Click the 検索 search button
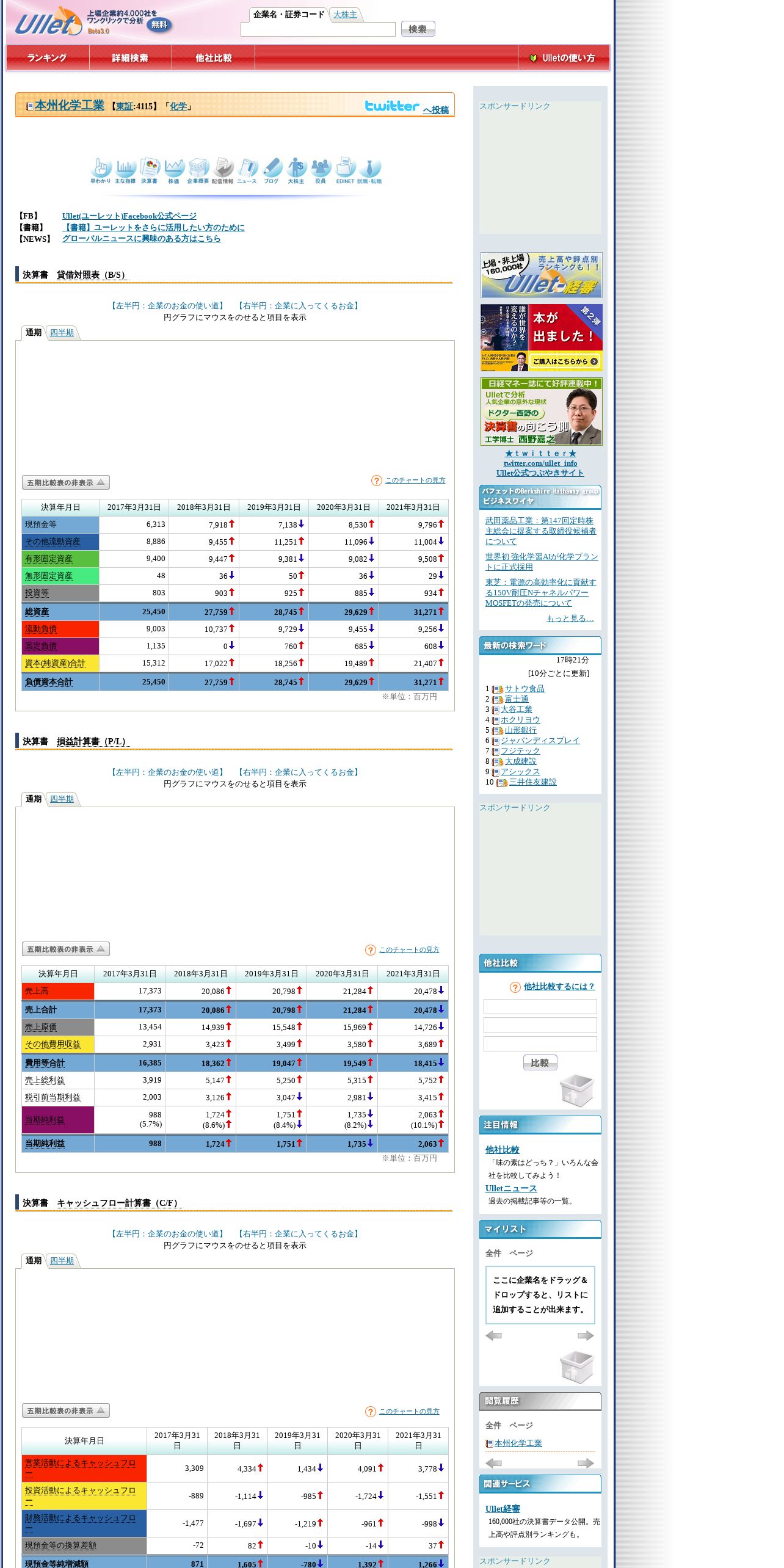The image size is (784, 1568). 418,29
